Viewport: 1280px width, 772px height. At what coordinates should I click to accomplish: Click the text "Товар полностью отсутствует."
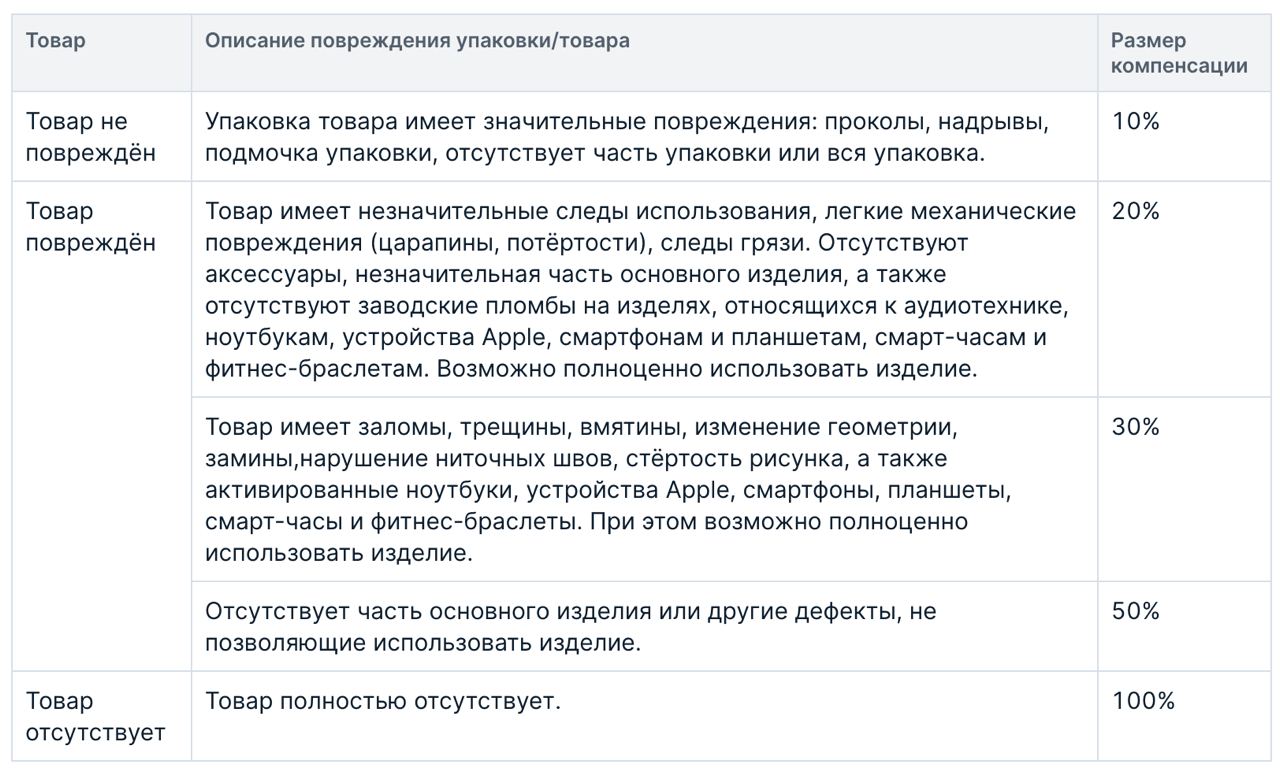383,702
